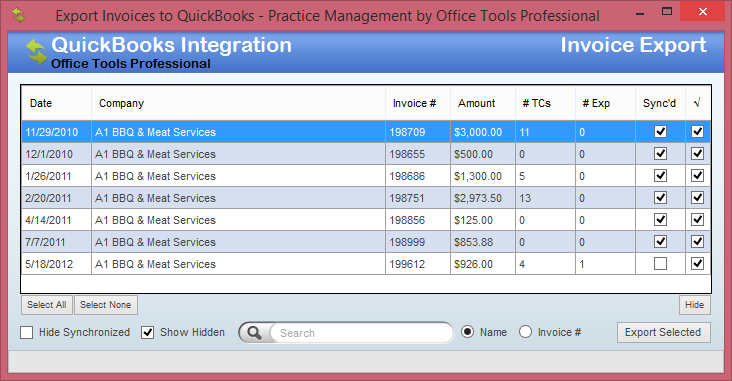Select the Invoice # search radio button

coord(525,332)
